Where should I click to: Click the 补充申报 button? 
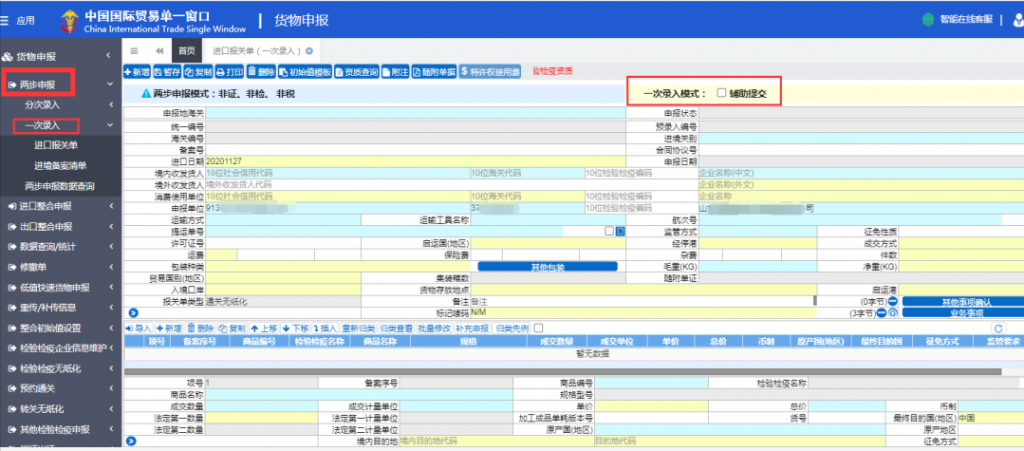coord(472,328)
